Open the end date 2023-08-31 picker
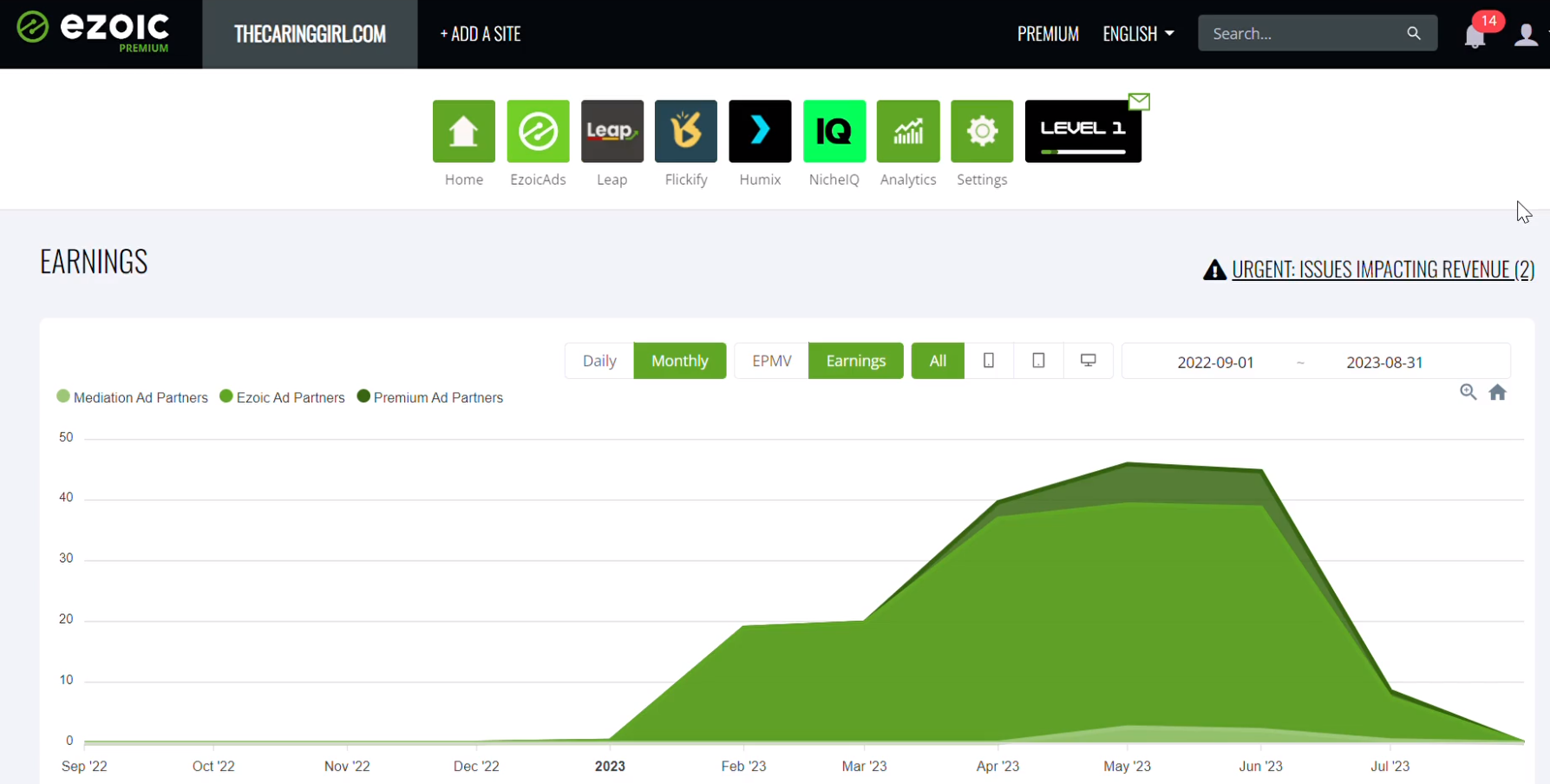 click(1384, 363)
